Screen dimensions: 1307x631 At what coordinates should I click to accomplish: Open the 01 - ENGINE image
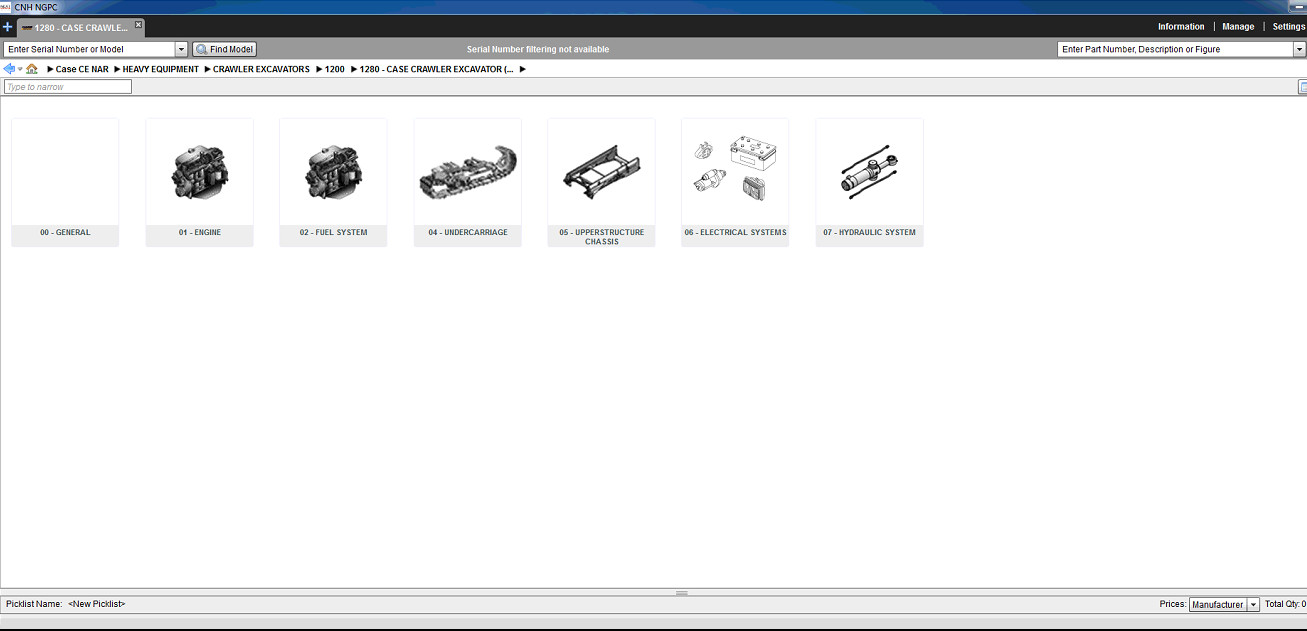coord(199,172)
